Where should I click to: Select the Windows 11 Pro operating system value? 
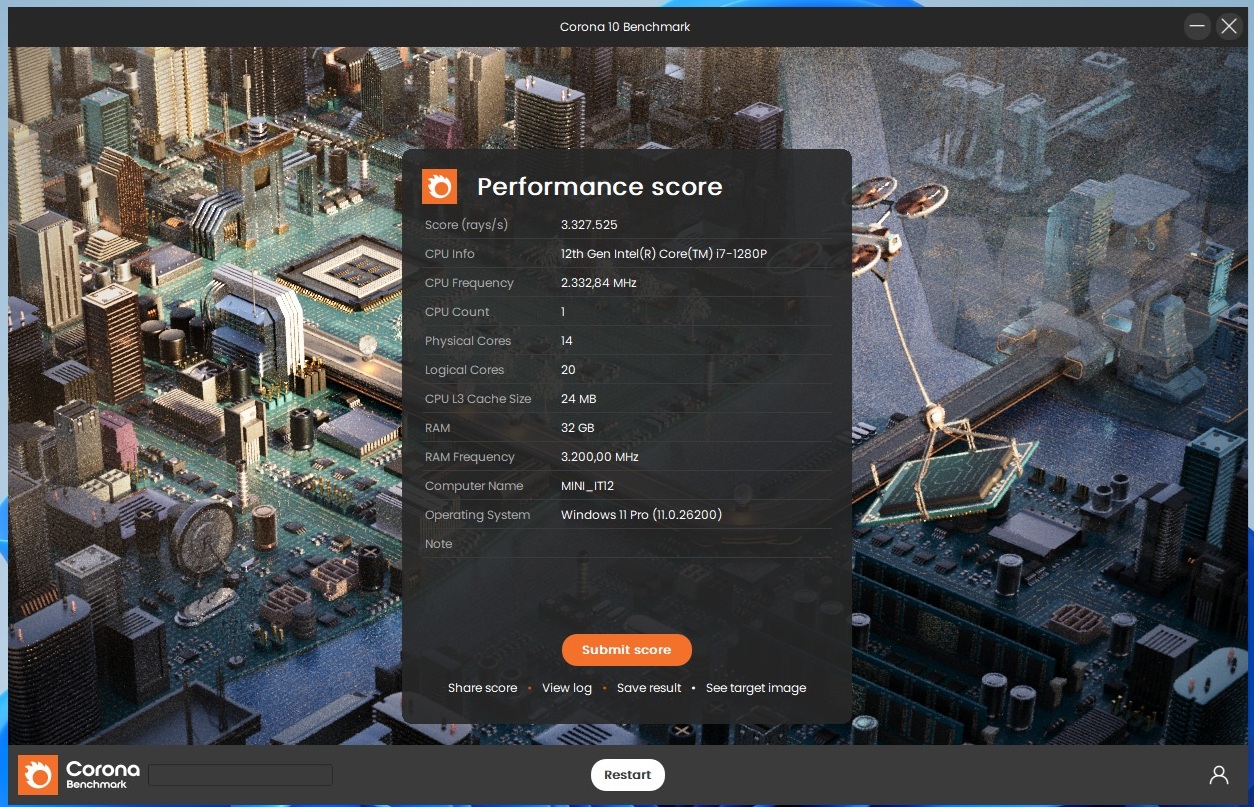pos(641,515)
